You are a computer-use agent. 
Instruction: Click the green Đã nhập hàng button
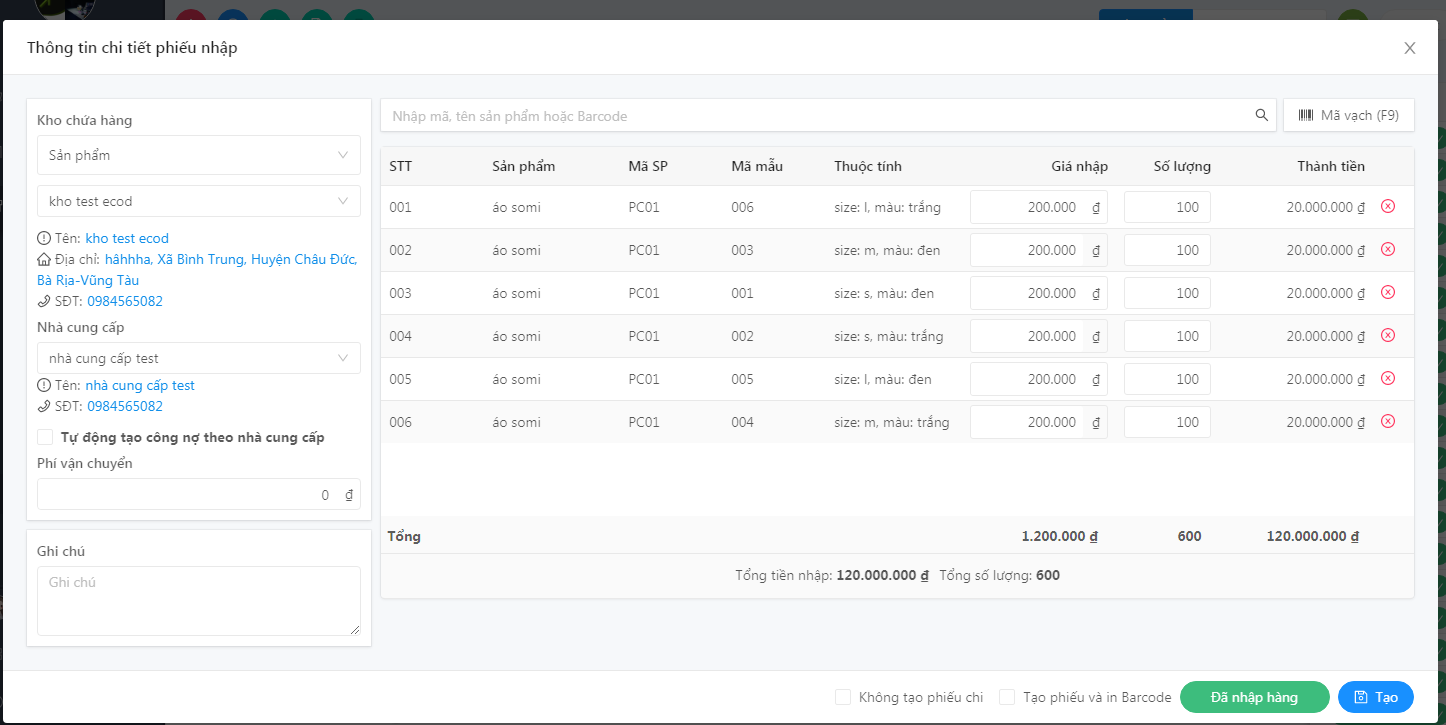(x=1255, y=697)
